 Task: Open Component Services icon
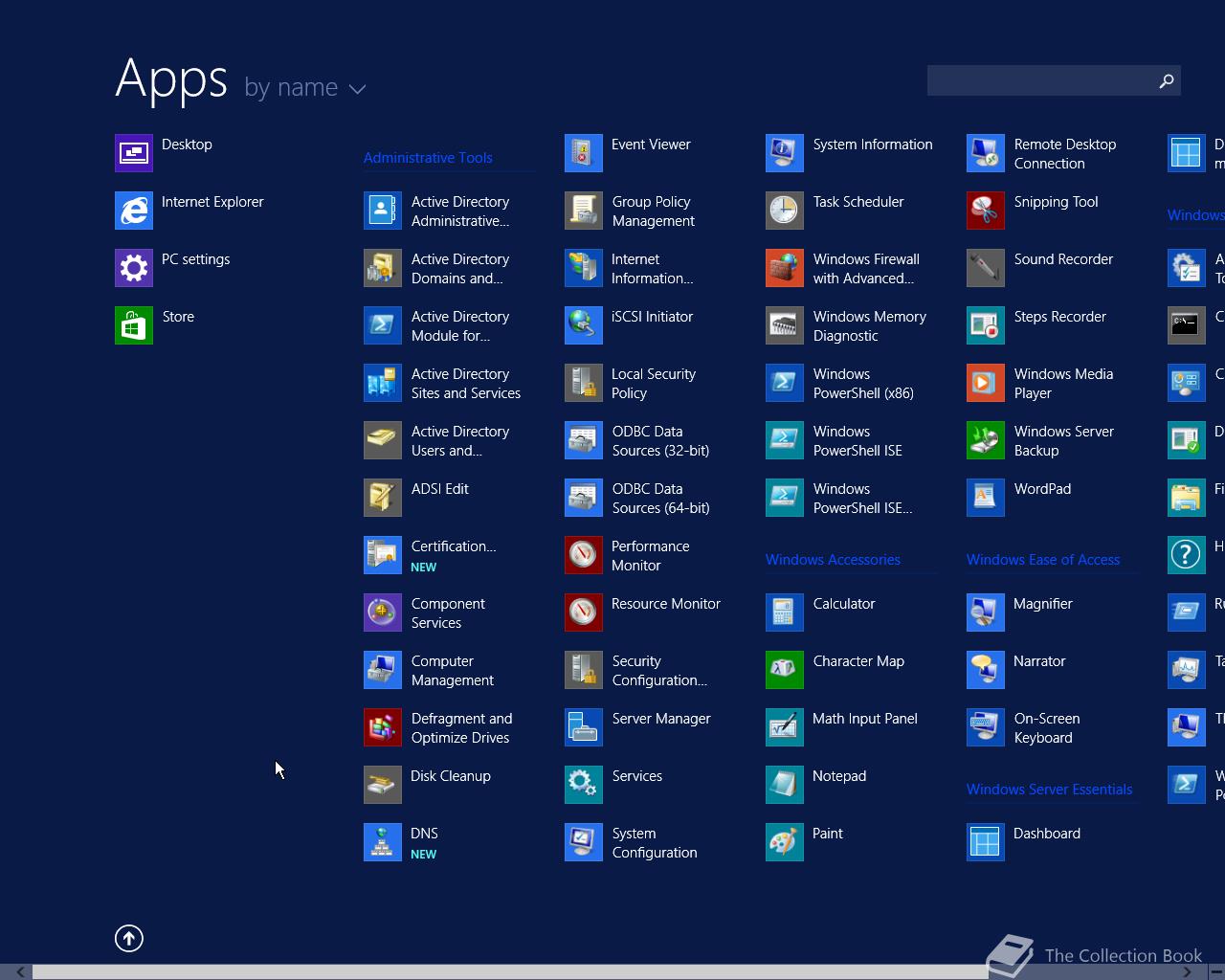383,612
